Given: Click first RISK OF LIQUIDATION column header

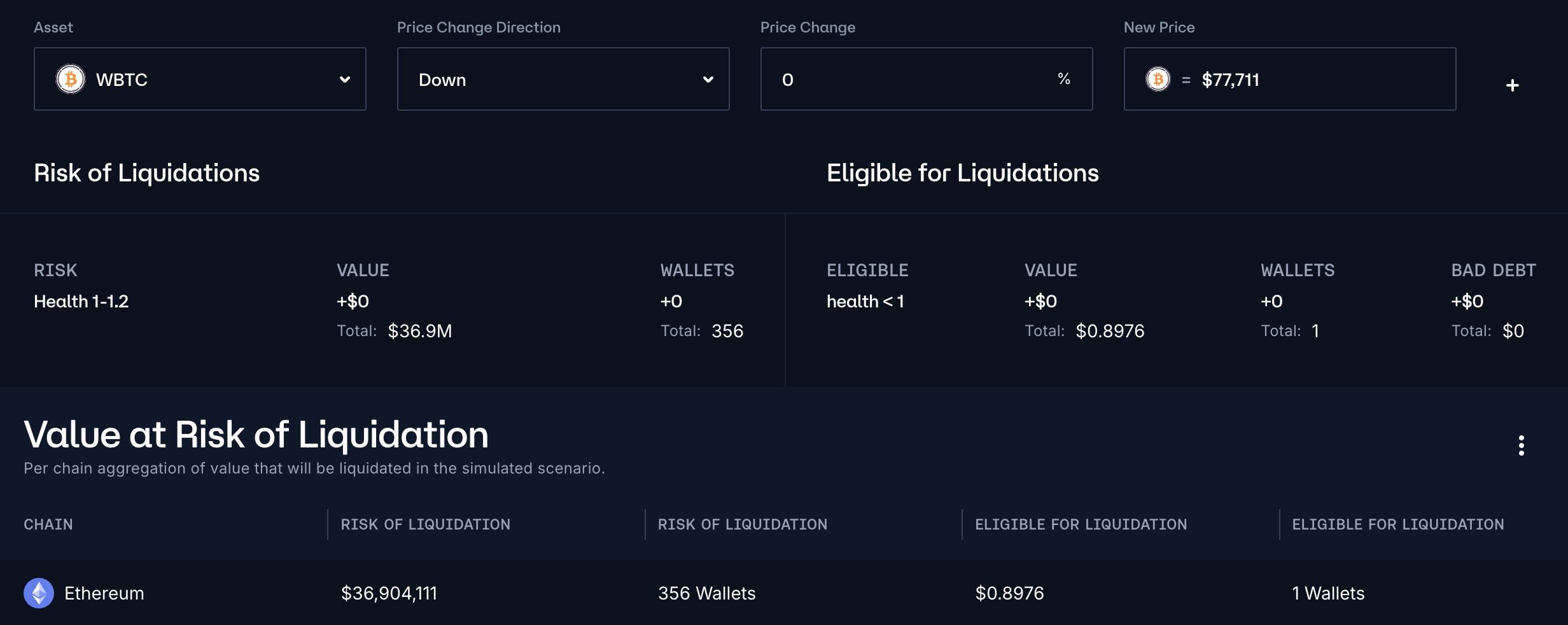Looking at the screenshot, I should 425,524.
